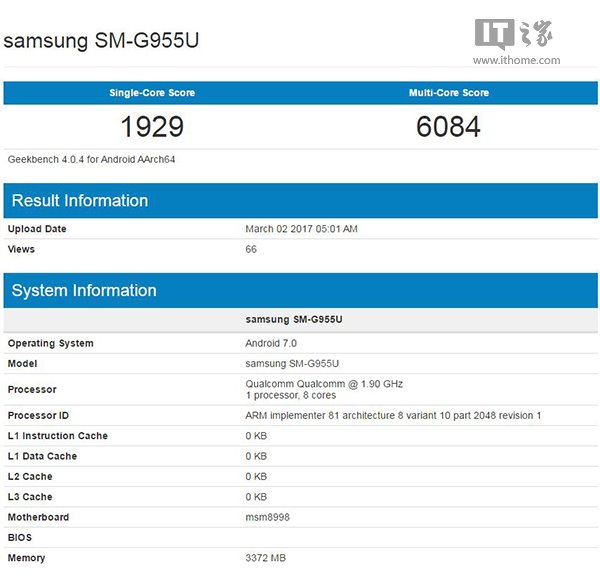Click the 'Model' row label
This screenshot has width=600, height=576.
(23, 364)
